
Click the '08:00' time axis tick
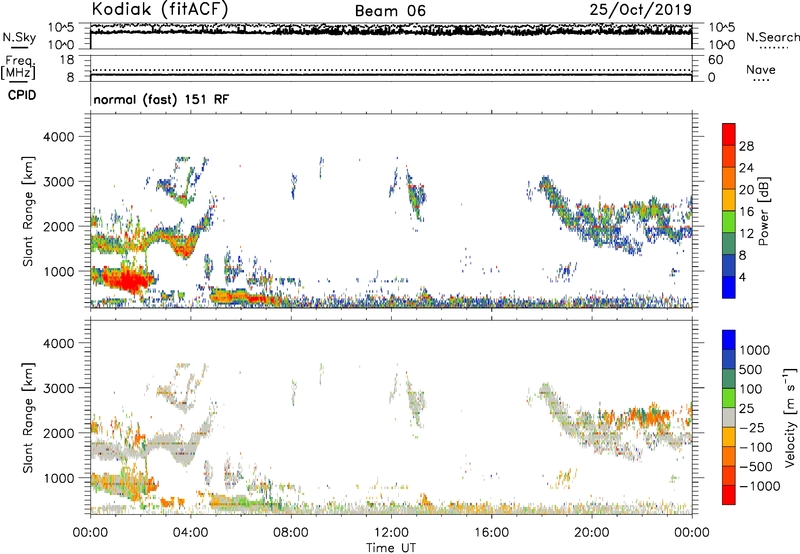pyautogui.click(x=291, y=533)
